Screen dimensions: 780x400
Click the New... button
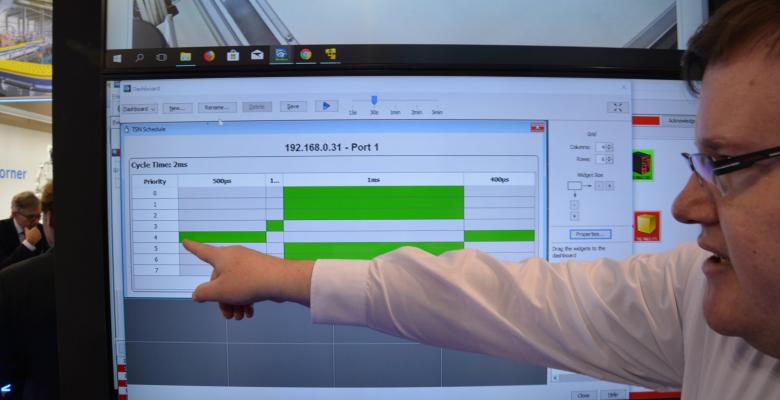pyautogui.click(x=178, y=108)
